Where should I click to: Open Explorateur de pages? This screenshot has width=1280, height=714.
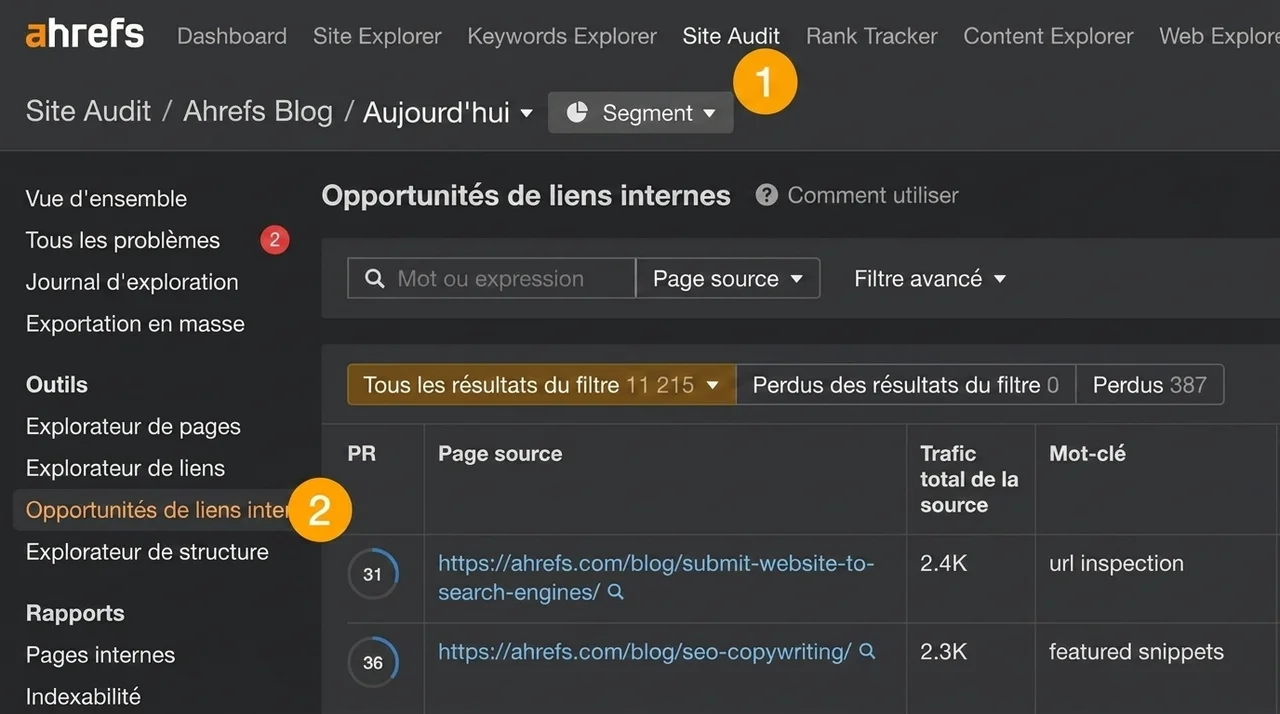click(x=133, y=426)
